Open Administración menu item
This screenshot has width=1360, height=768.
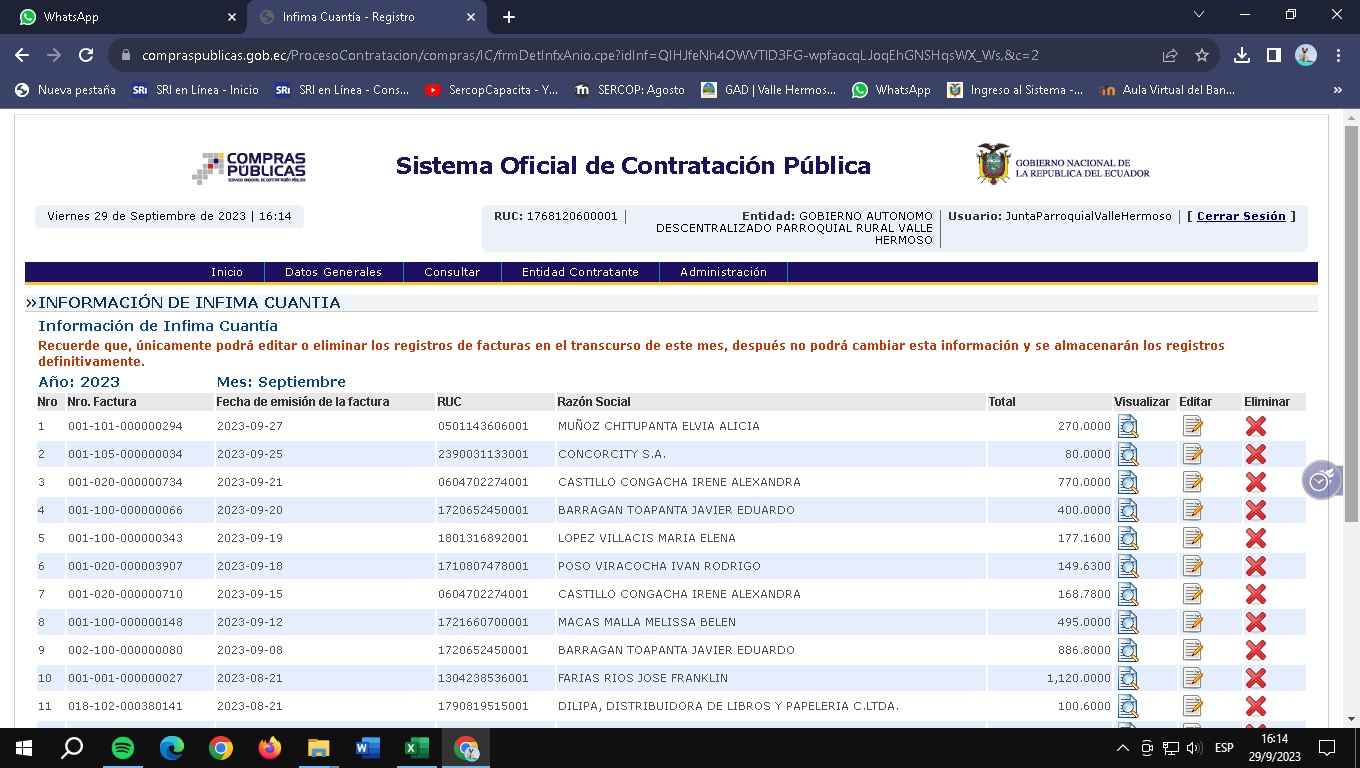[723, 272]
